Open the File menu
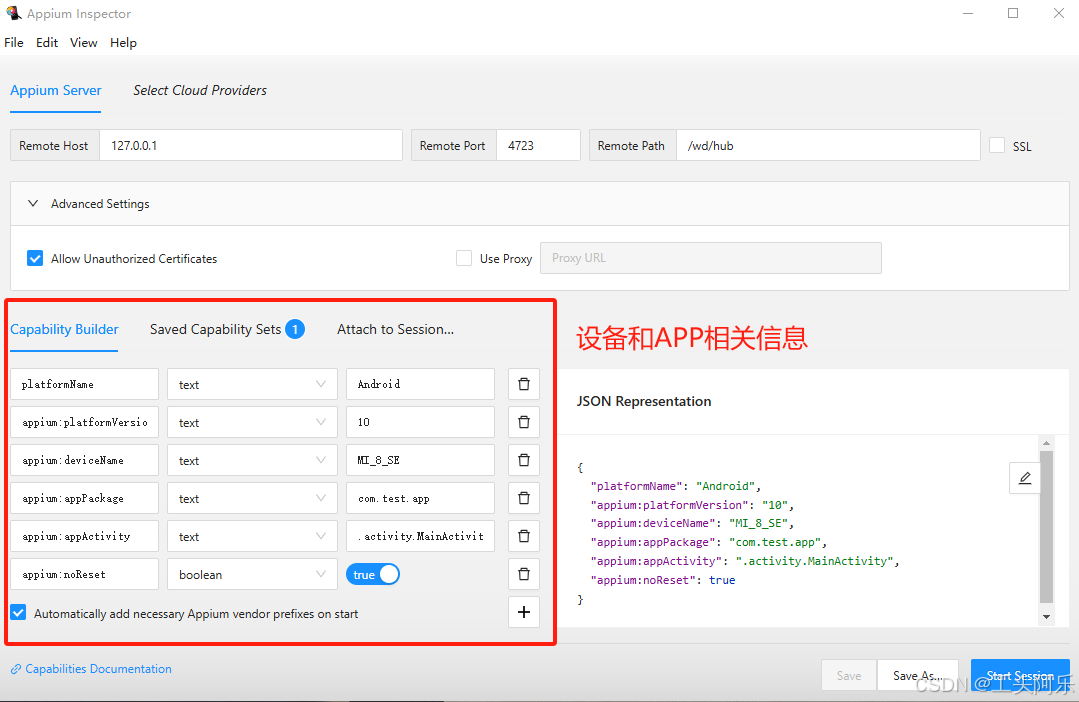Screen dimensions: 1079x702 (x=14, y=43)
